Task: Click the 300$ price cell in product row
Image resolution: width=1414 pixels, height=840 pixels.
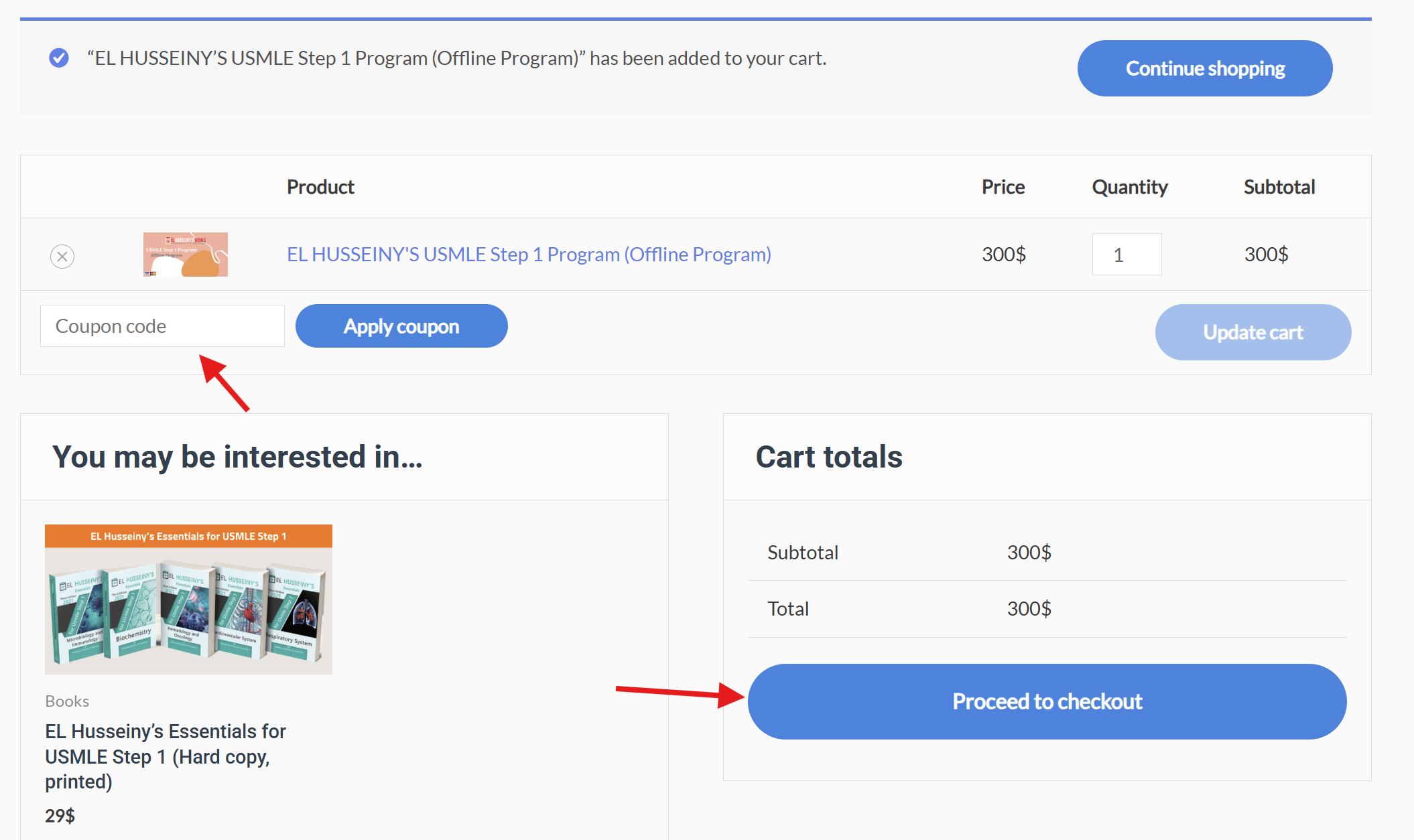Action: [x=1004, y=255]
